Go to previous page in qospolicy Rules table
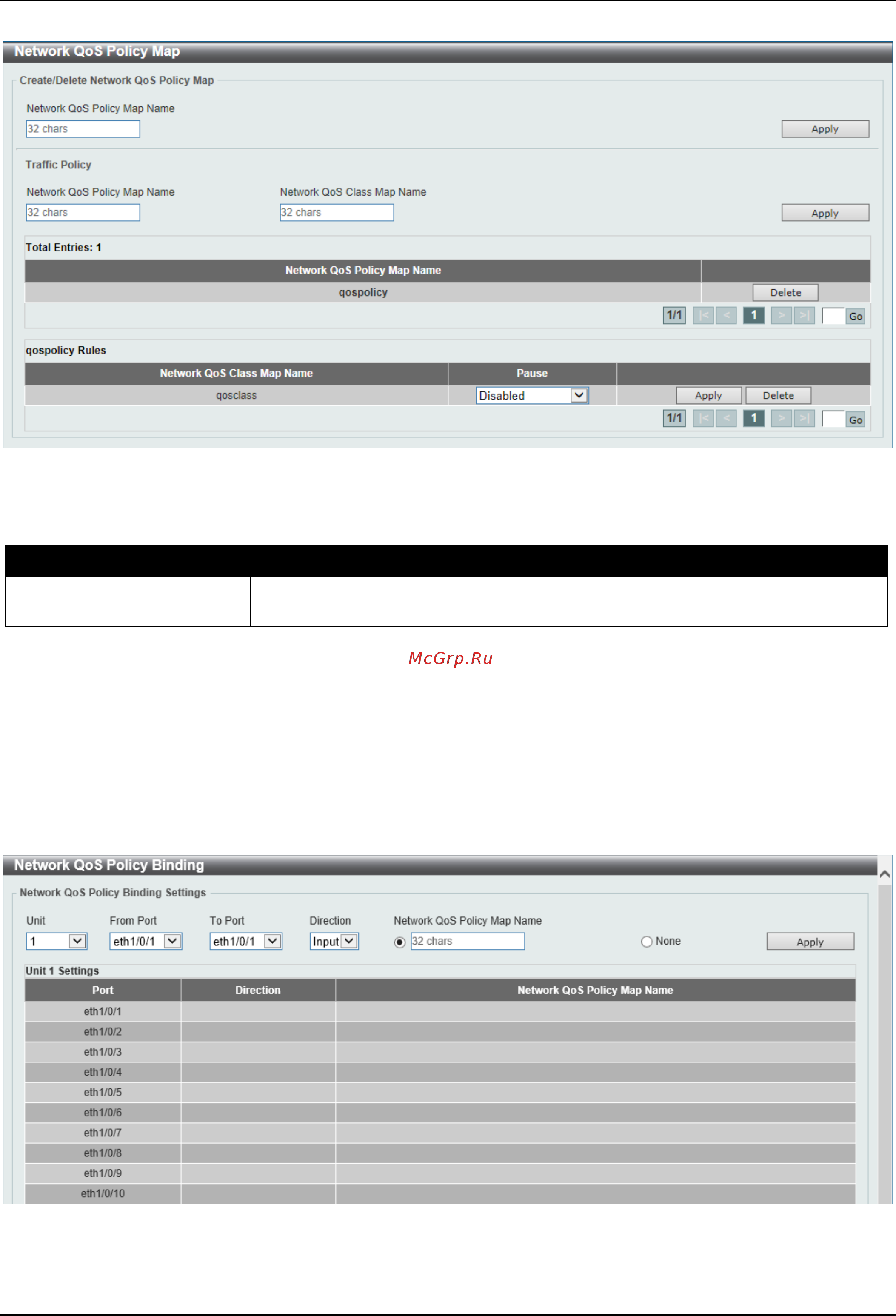 726,419
